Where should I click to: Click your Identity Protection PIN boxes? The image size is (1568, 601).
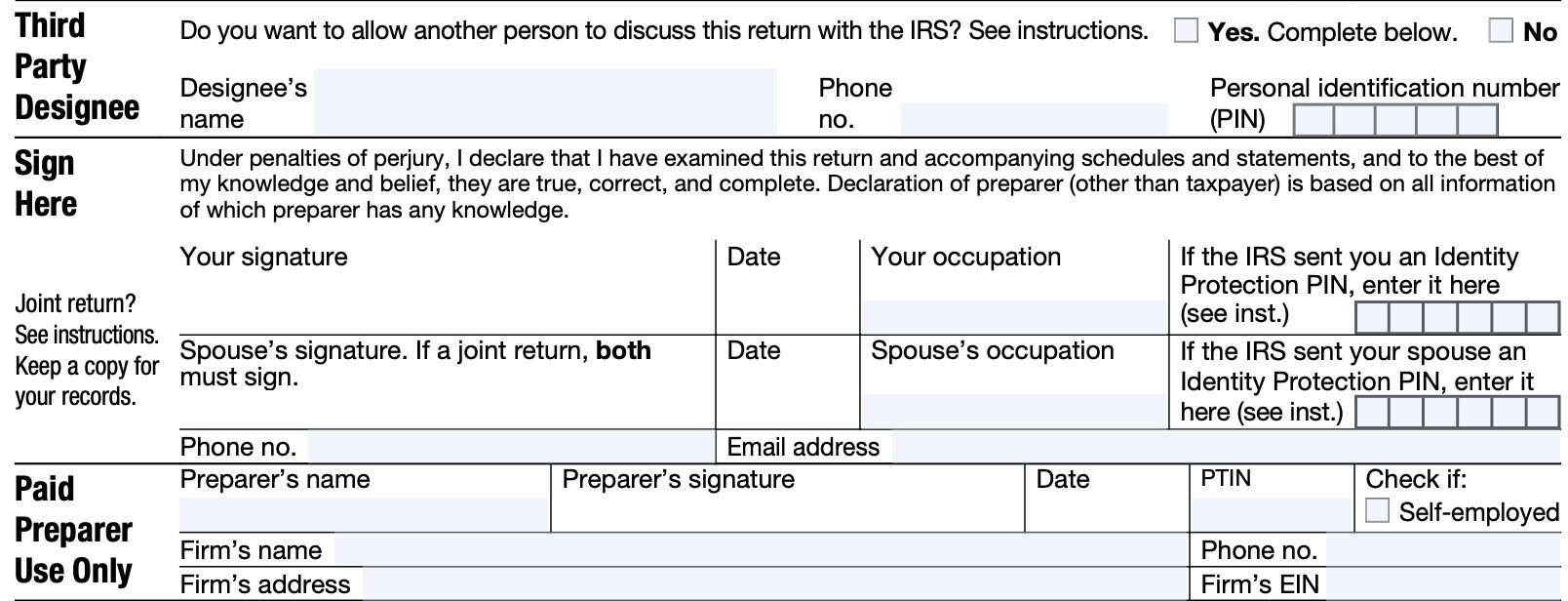tap(1457, 317)
